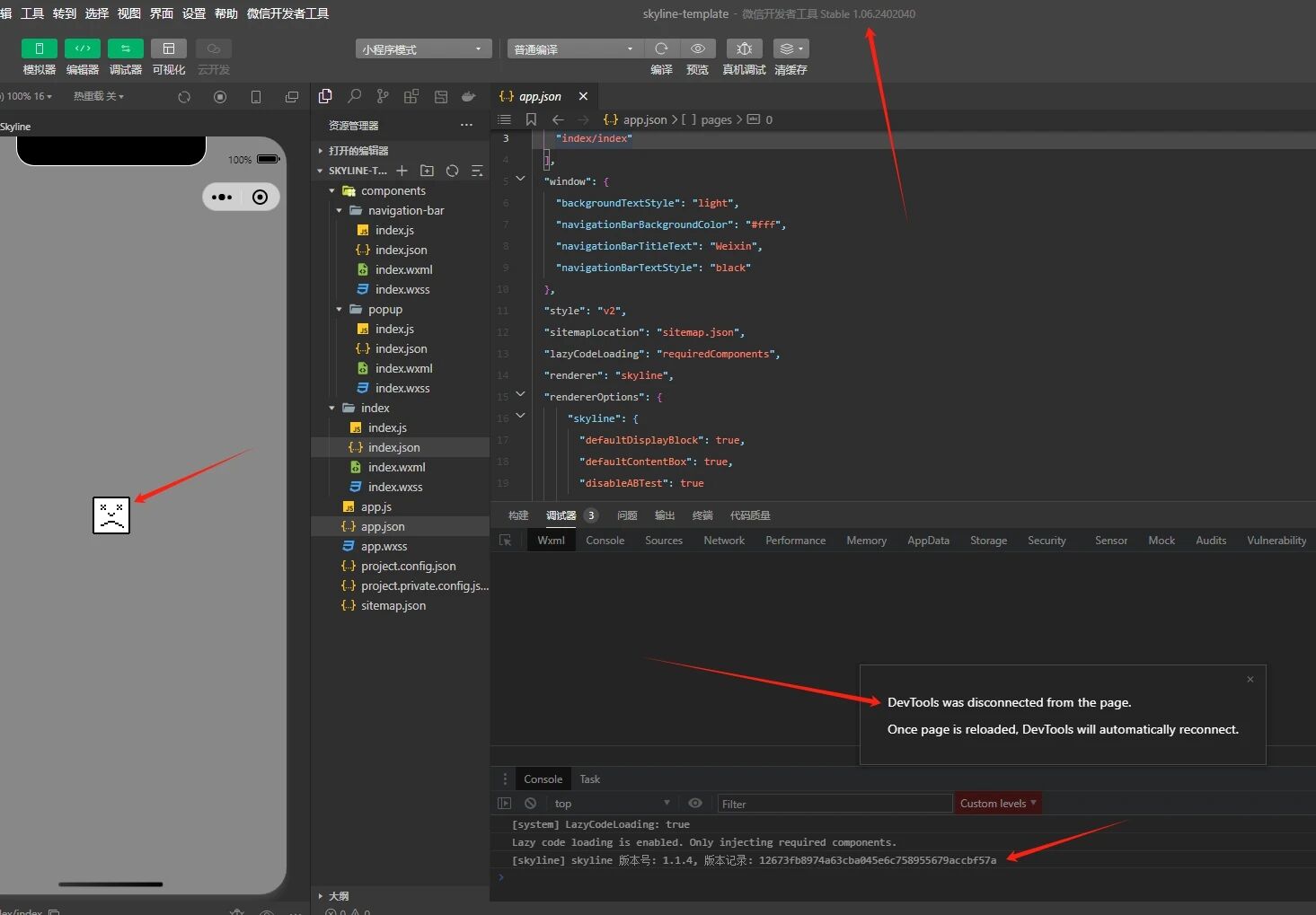Toggle the visualization panel button
Screen dimensions: 1316x915
pyautogui.click(x=169, y=48)
